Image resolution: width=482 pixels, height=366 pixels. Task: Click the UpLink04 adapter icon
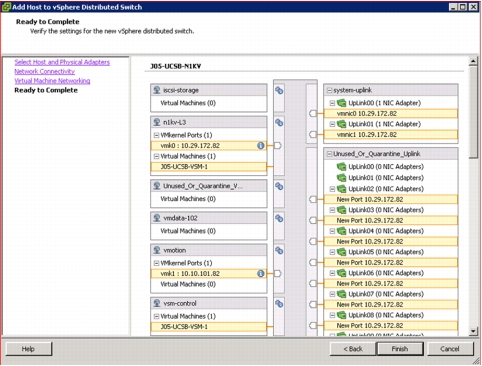tap(341, 231)
